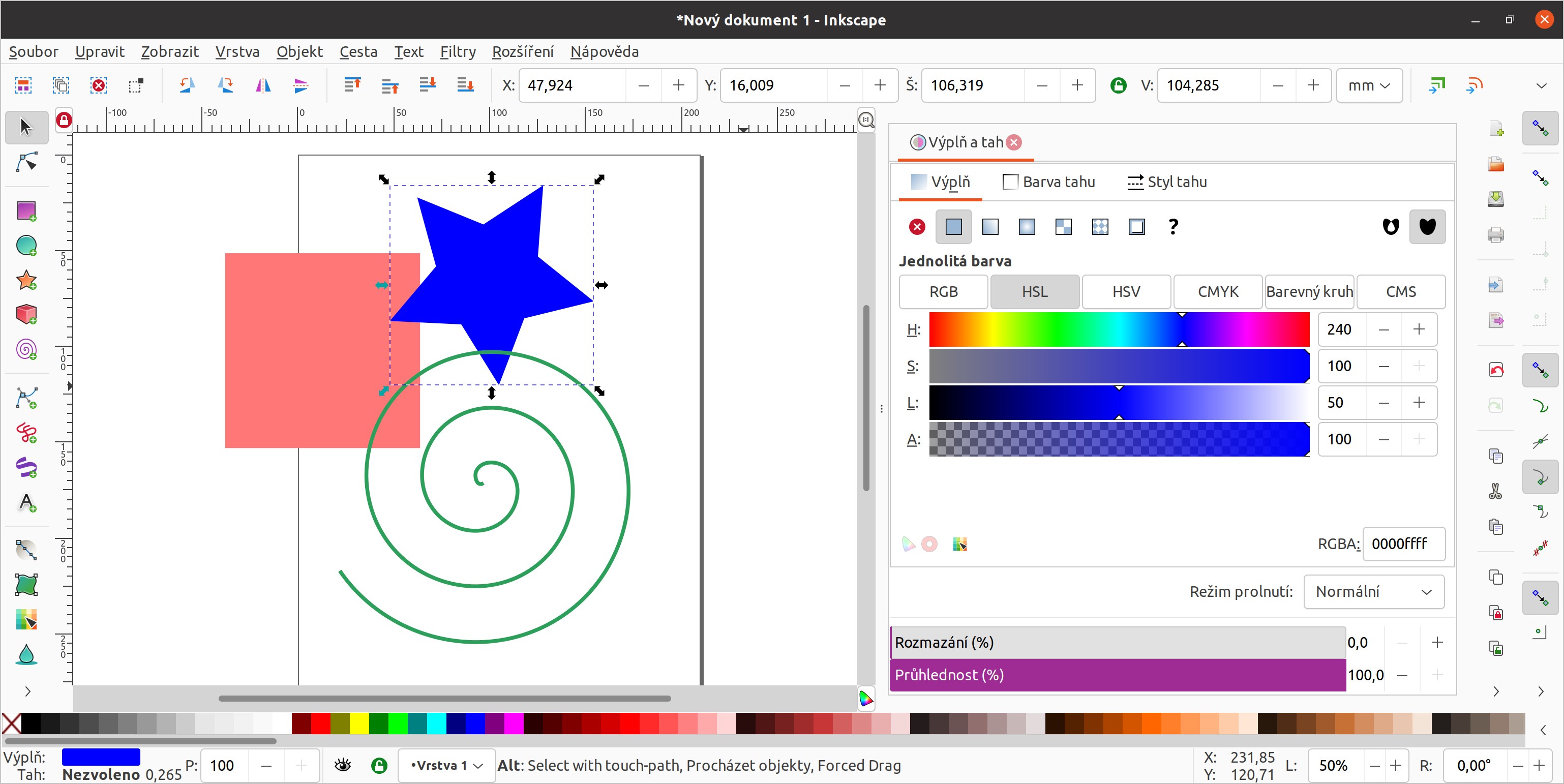Screen dimensions: 1564x784
Task: Expand the tool controls overflow chevron
Action: coord(1541,85)
